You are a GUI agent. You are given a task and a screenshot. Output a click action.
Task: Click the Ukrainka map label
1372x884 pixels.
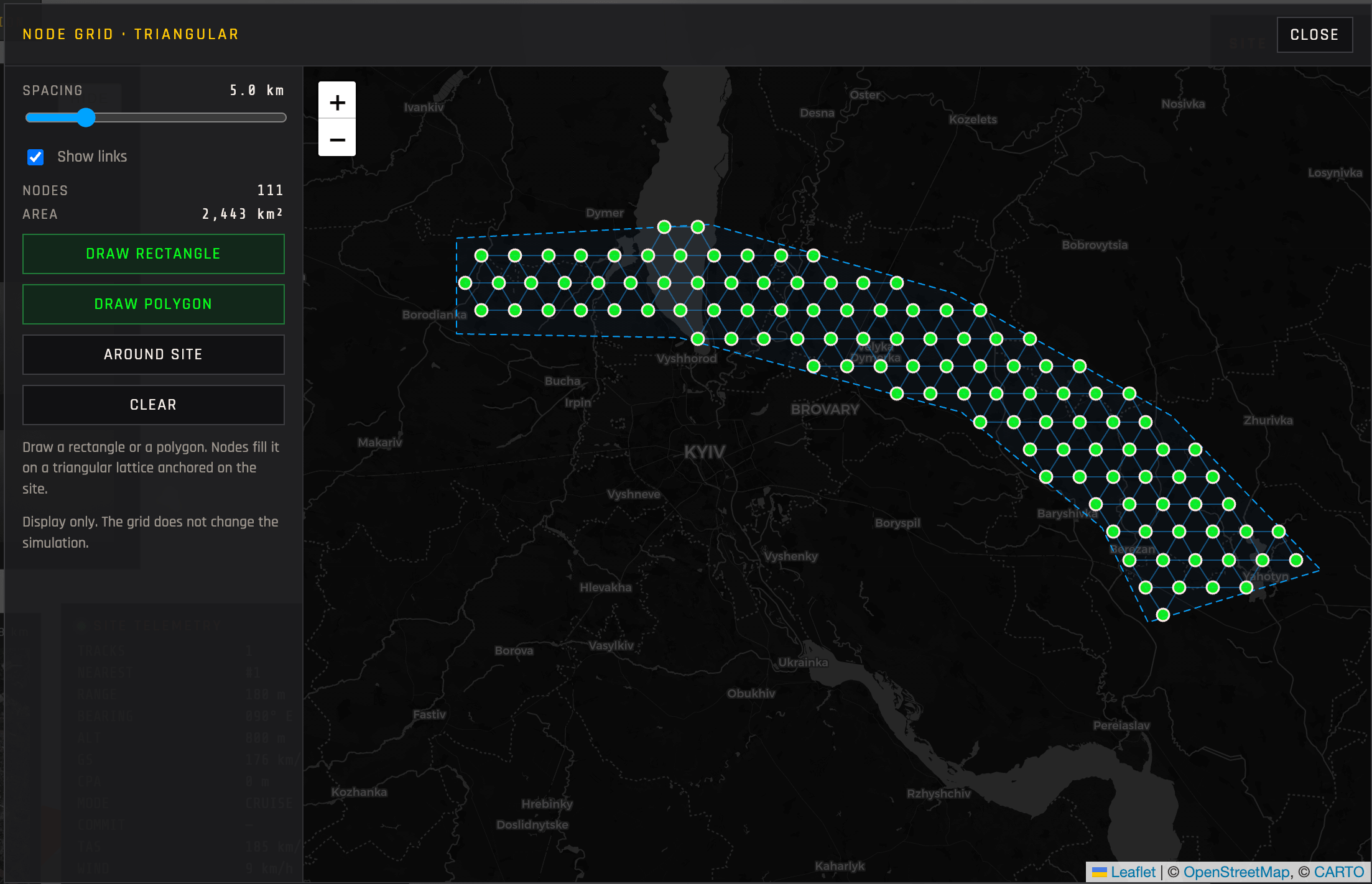pos(804,663)
